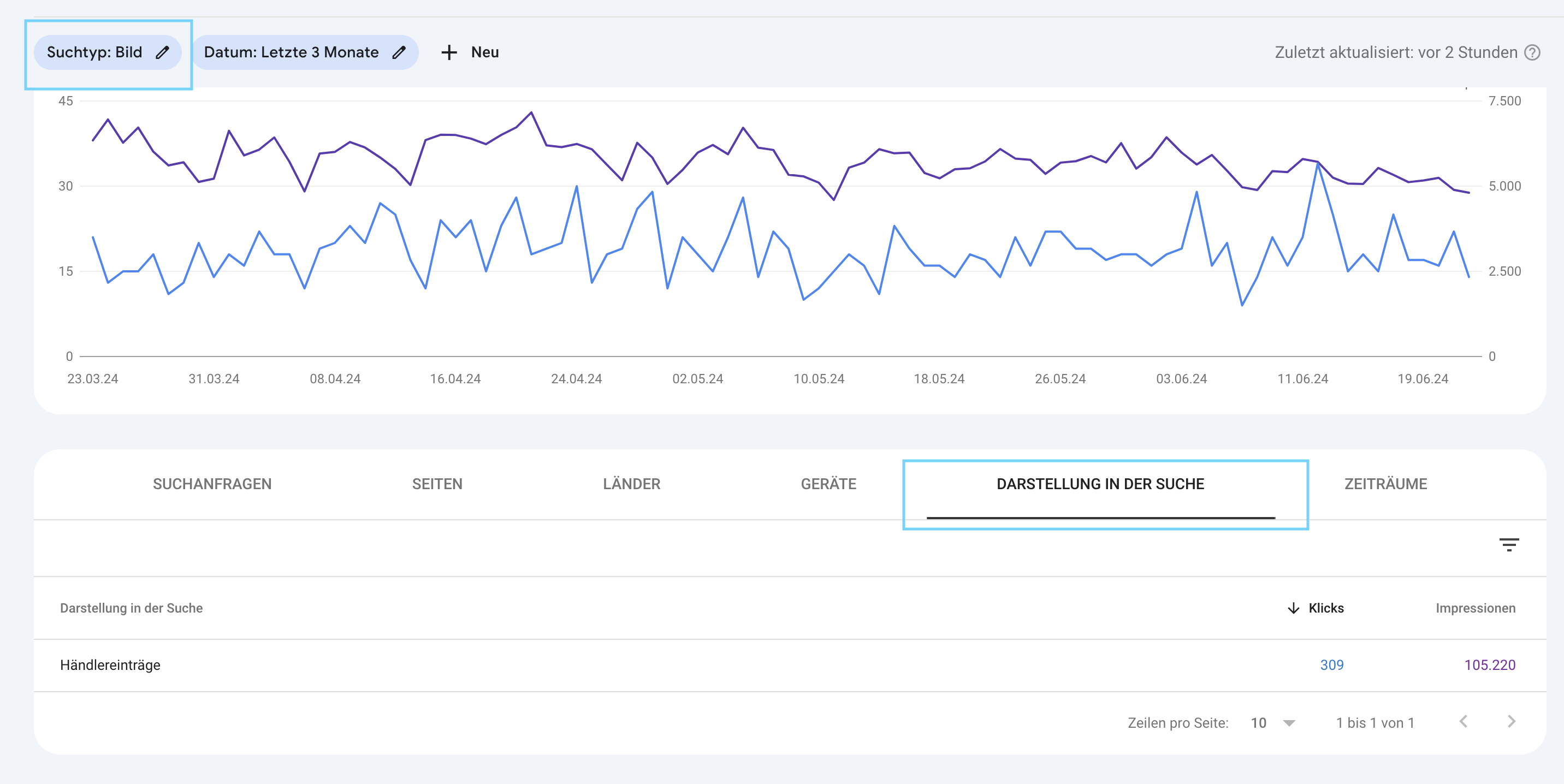Click pencil icon on Suchtyp: Bild chip
The width and height of the screenshot is (1564, 784).
click(x=162, y=53)
